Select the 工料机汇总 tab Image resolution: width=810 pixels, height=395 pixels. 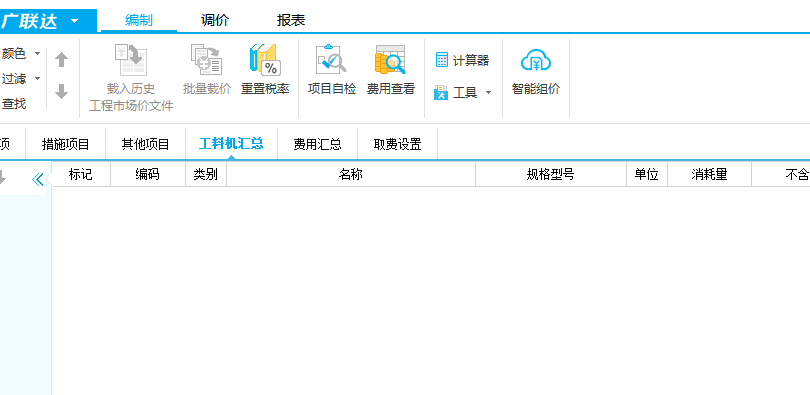coord(231,144)
